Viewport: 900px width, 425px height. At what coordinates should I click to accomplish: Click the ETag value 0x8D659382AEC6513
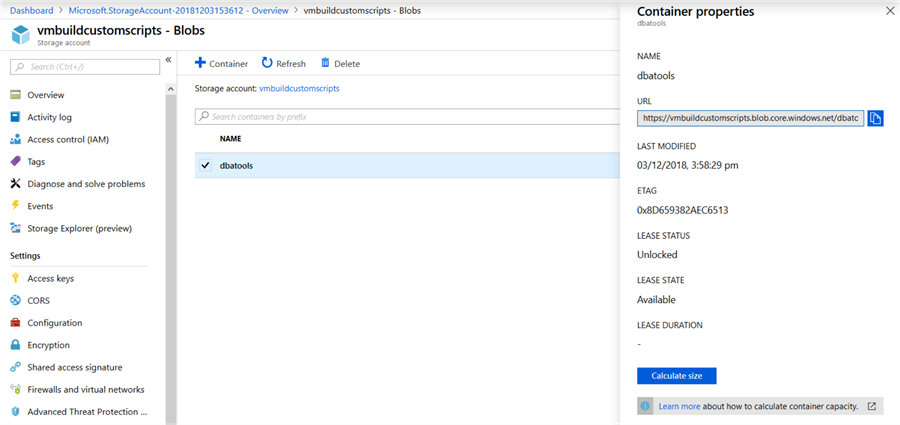point(682,210)
